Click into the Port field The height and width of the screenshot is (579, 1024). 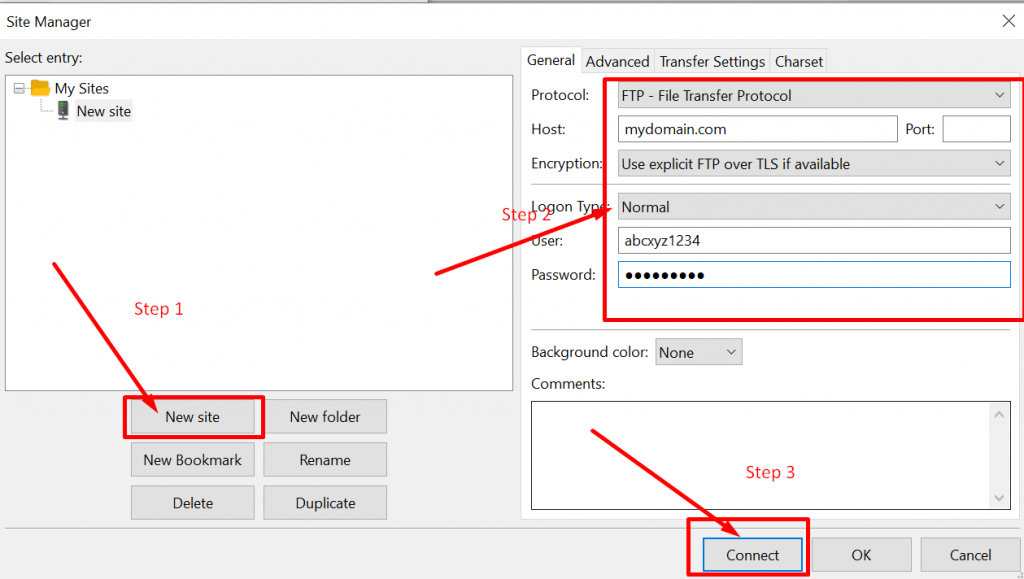[x=976, y=129]
